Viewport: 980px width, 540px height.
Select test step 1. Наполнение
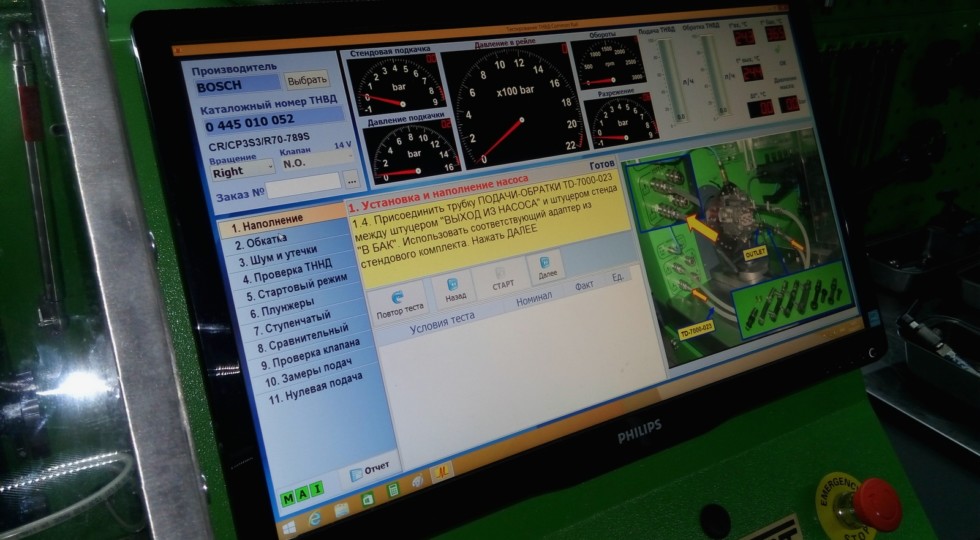(282, 222)
